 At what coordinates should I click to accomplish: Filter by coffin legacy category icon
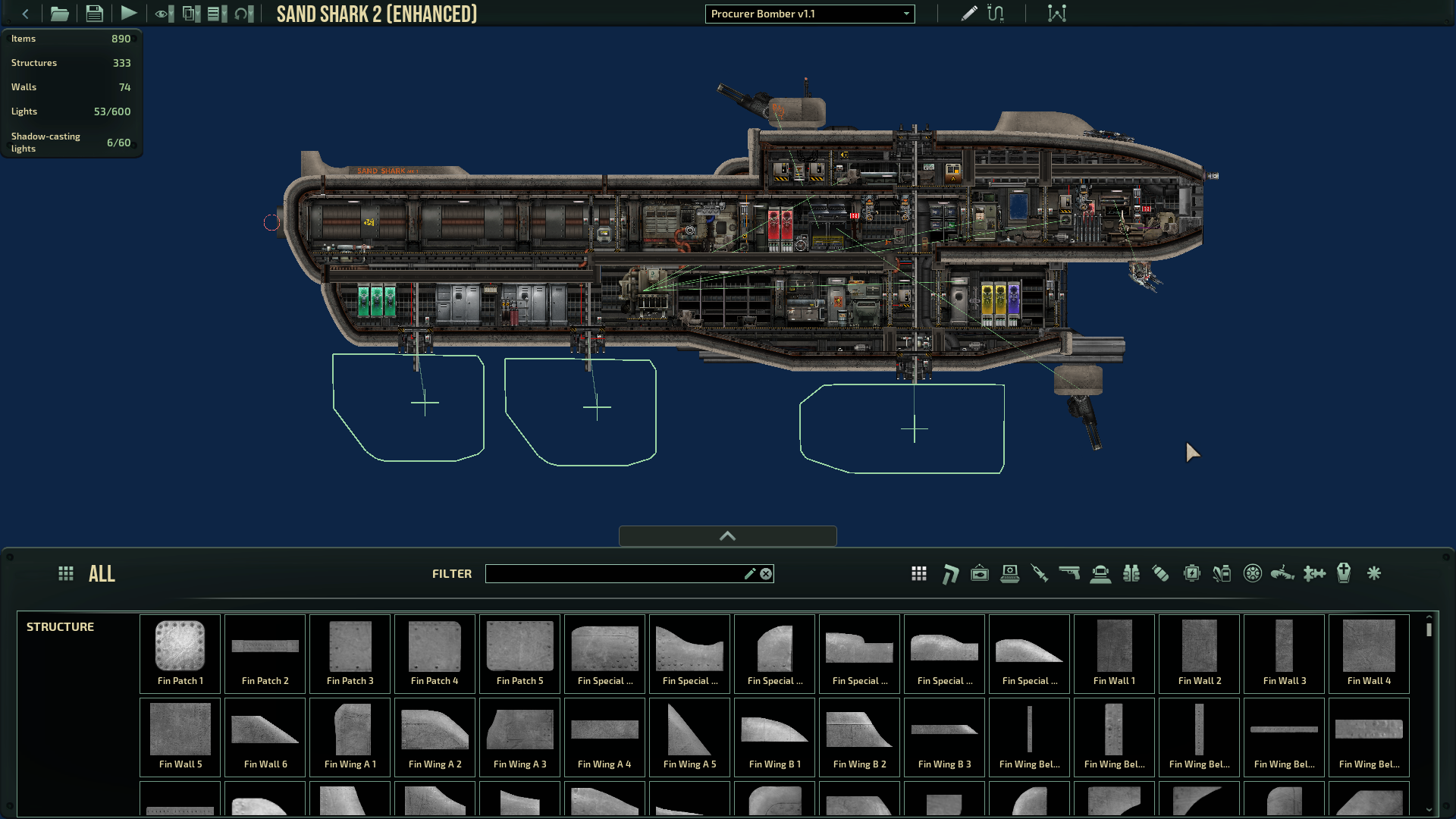click(1344, 574)
